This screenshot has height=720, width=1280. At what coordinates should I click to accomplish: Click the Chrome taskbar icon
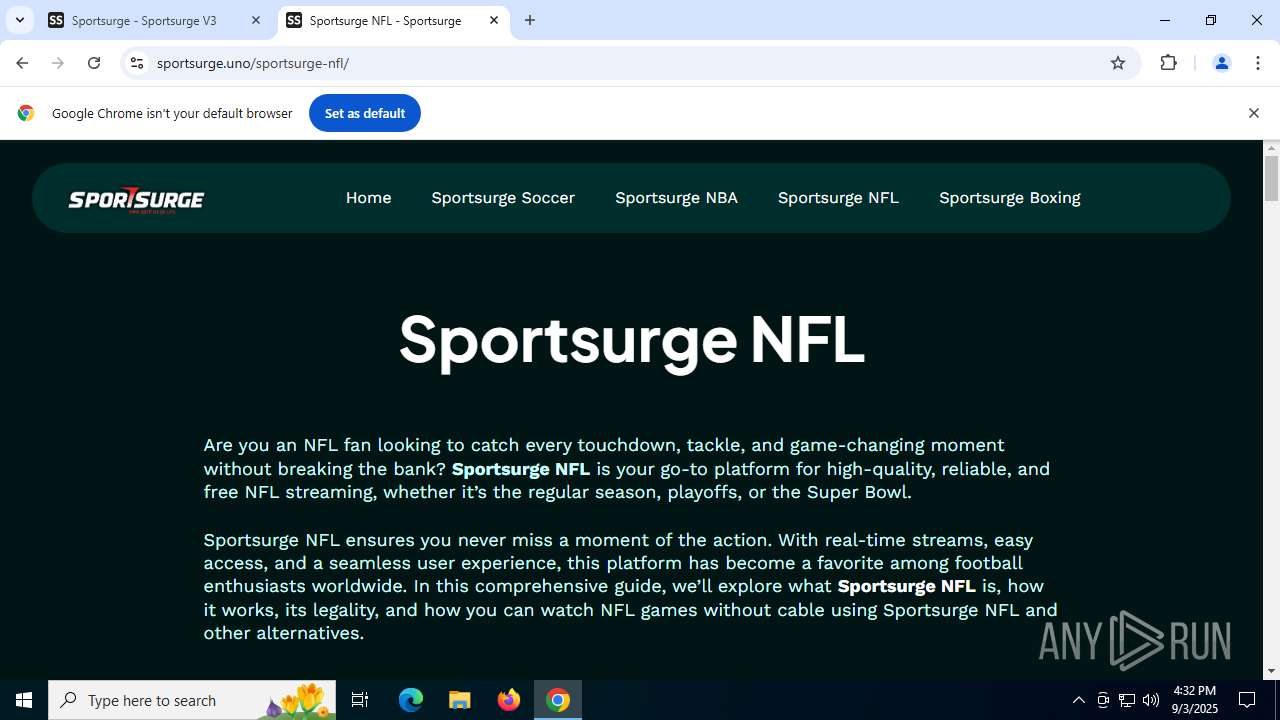(x=558, y=700)
